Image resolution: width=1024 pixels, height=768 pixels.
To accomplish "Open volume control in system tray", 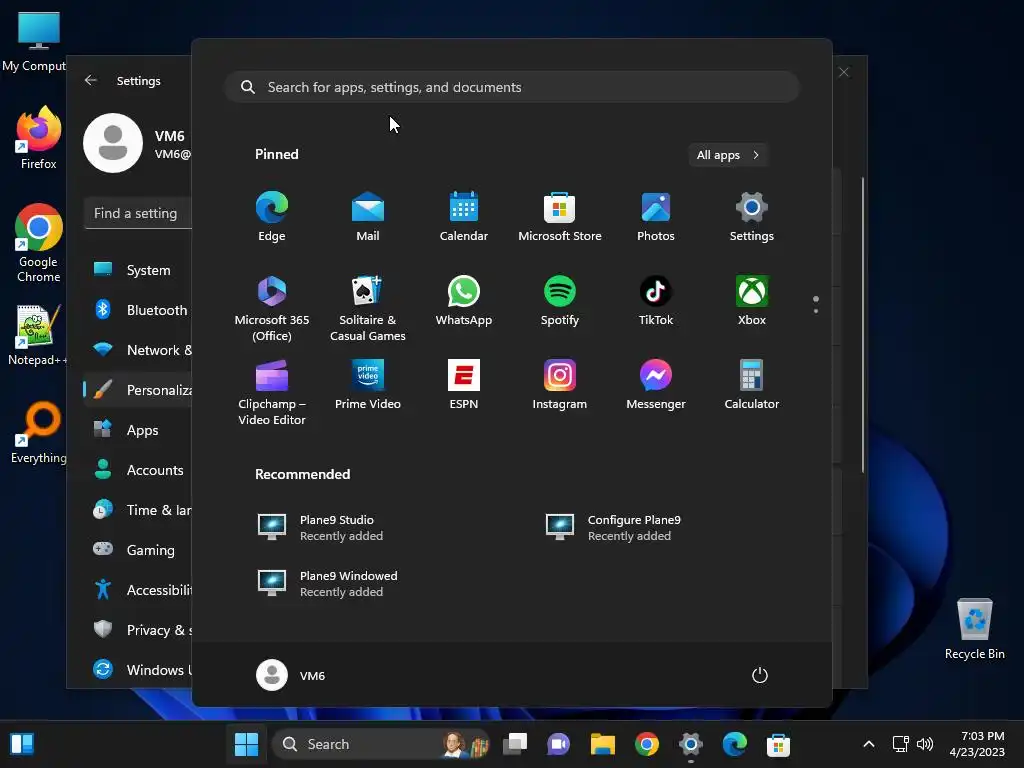I will coord(925,744).
